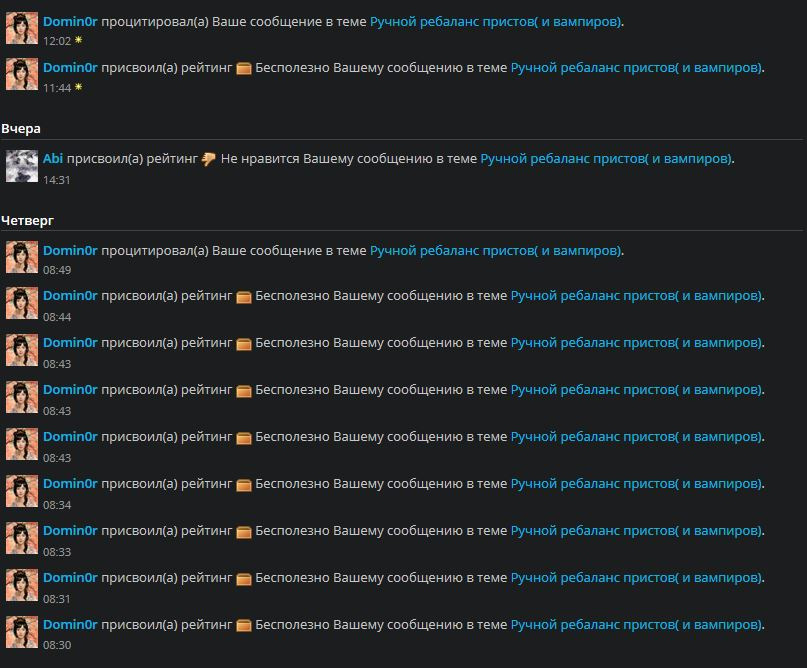Click the Вчера date heading
The image size is (807, 668).
21,129
